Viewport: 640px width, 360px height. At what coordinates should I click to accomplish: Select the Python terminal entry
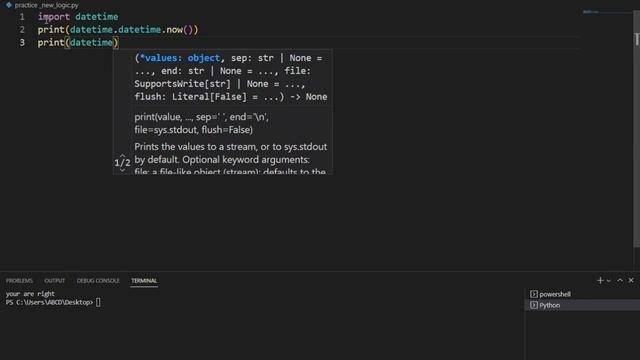coord(582,305)
